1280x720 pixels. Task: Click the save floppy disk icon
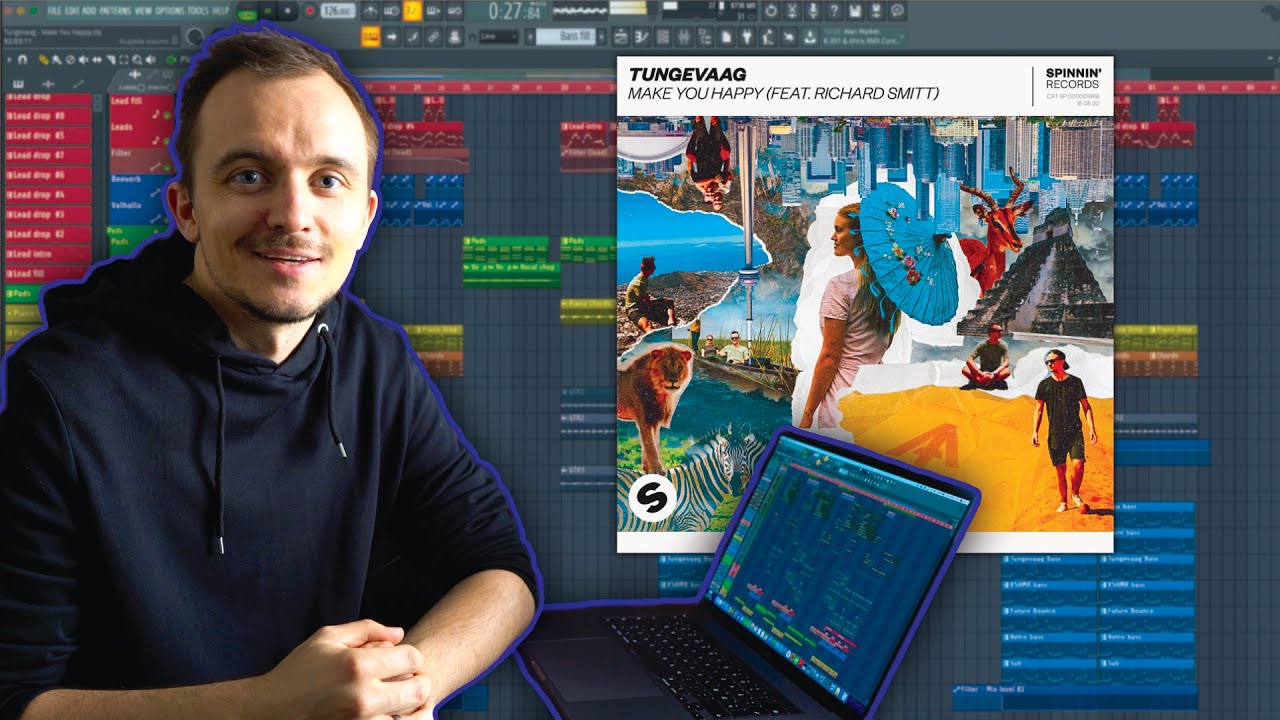point(855,11)
